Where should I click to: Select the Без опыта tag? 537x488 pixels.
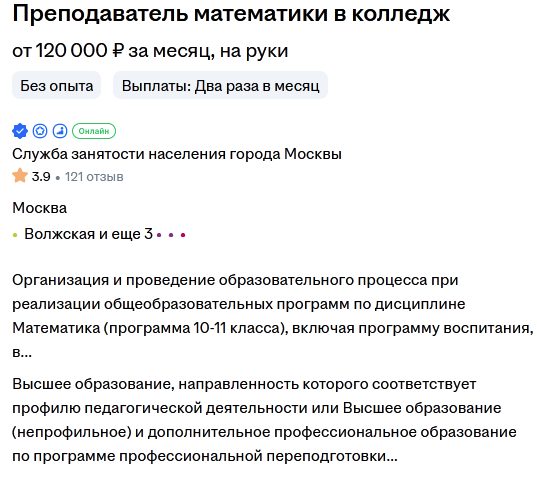tap(57, 85)
